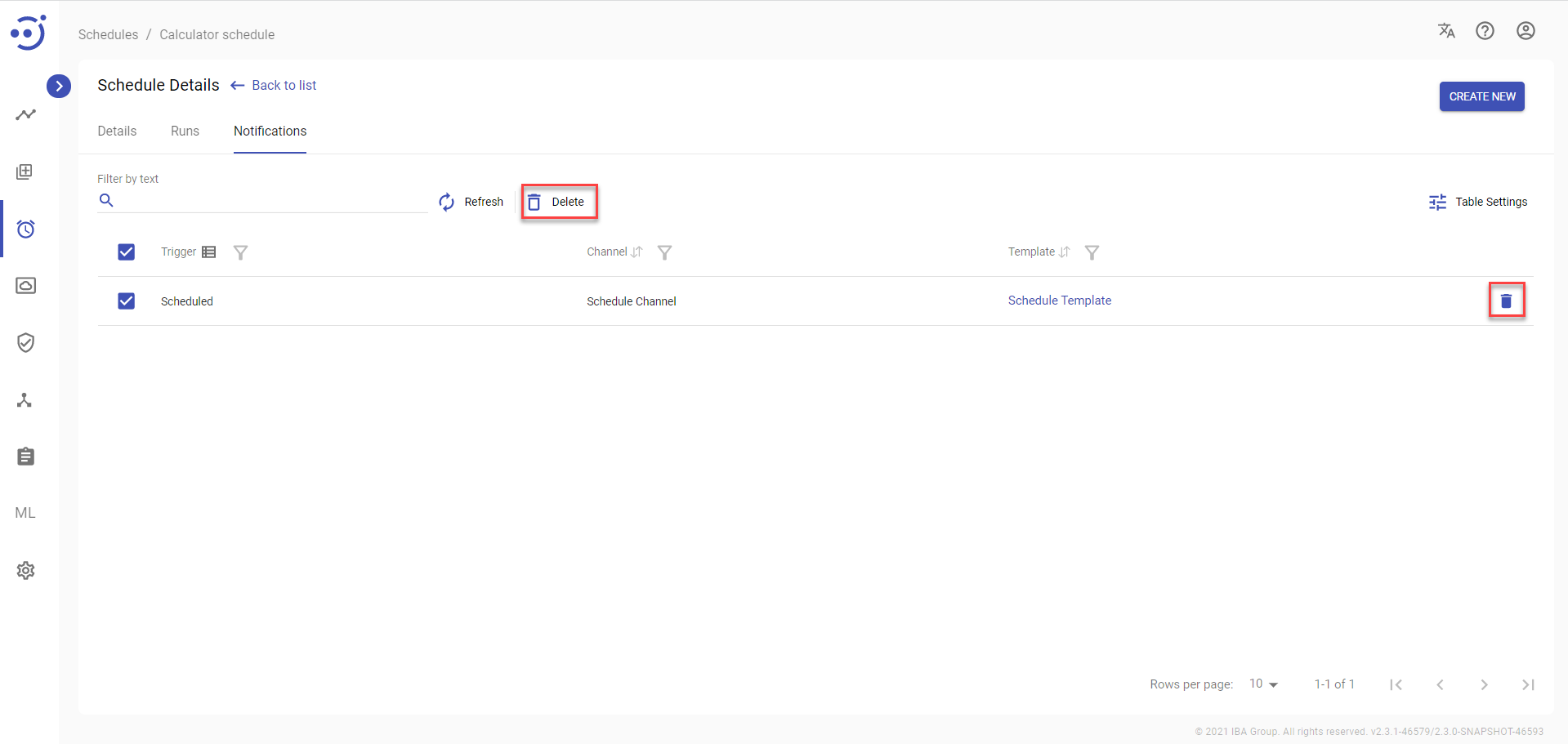Click the language translate icon
This screenshot has width=1568, height=744.
tap(1446, 31)
